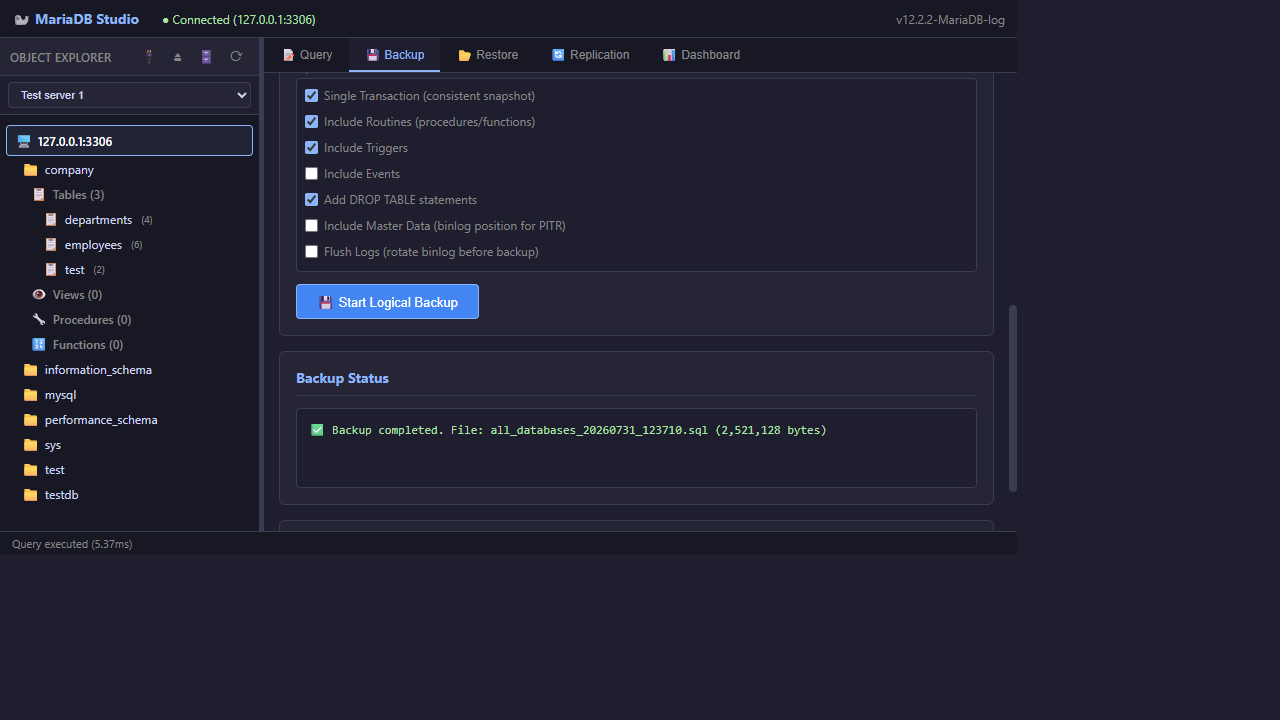The height and width of the screenshot is (720, 1280).
Task: Uncheck Include Triggers checkbox
Action: point(311,148)
